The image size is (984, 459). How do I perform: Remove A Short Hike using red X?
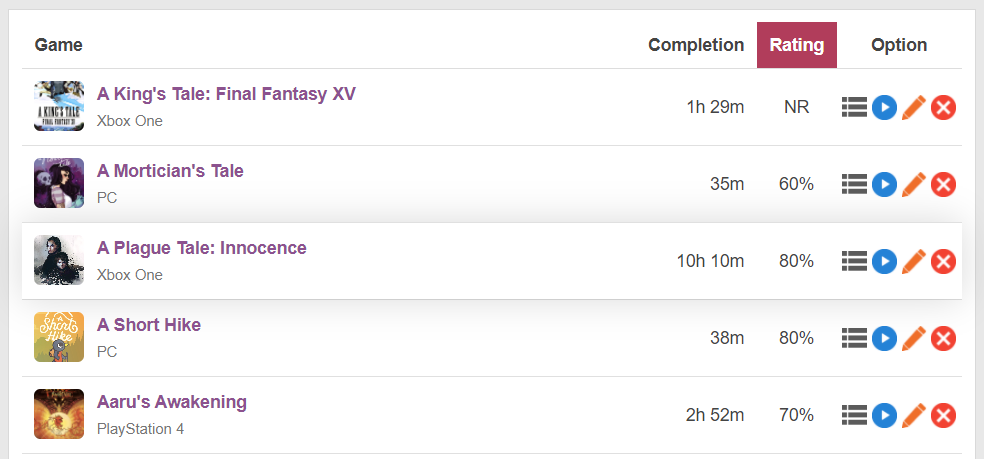pyautogui.click(x=943, y=338)
